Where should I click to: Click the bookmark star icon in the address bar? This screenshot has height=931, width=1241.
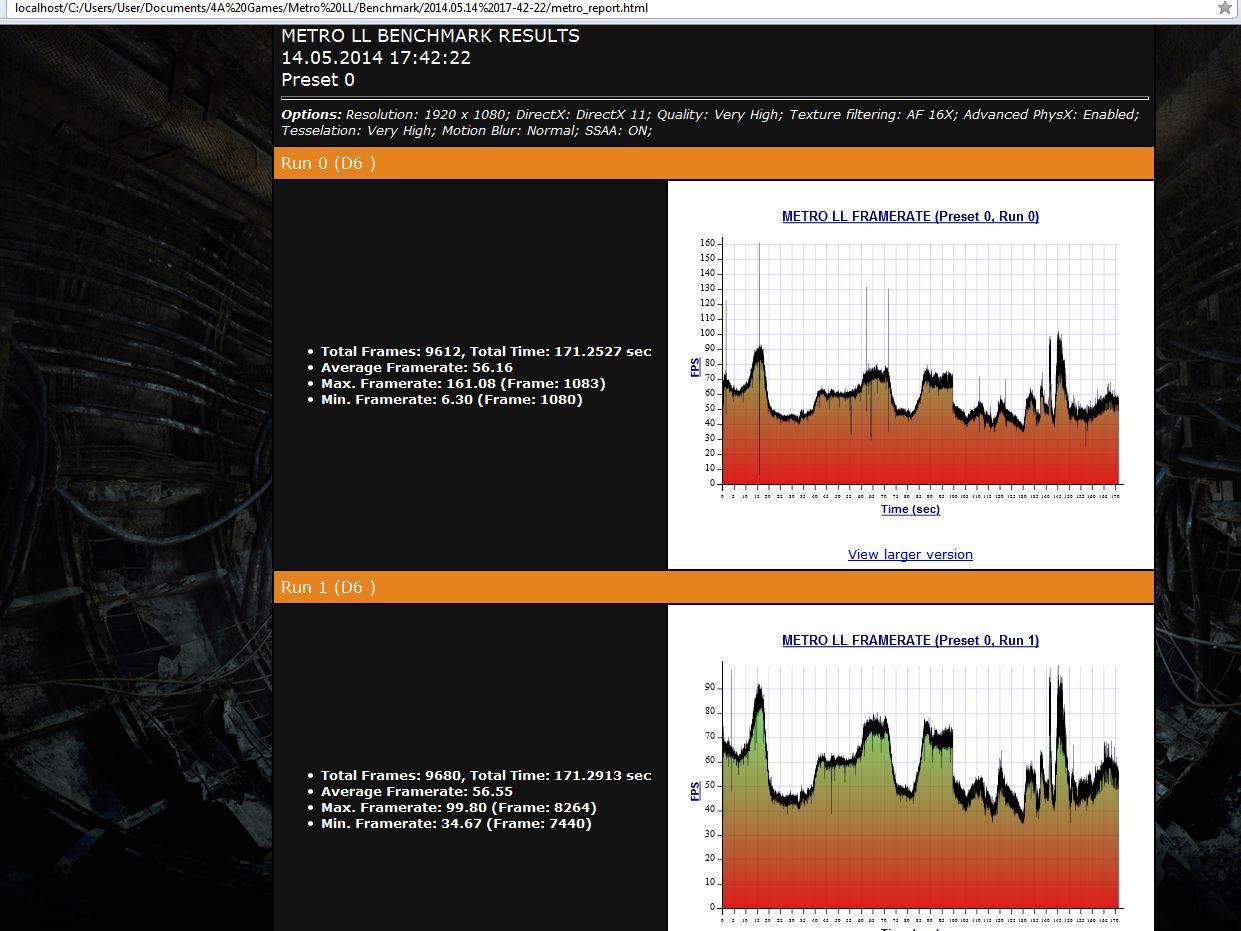[1224, 8]
